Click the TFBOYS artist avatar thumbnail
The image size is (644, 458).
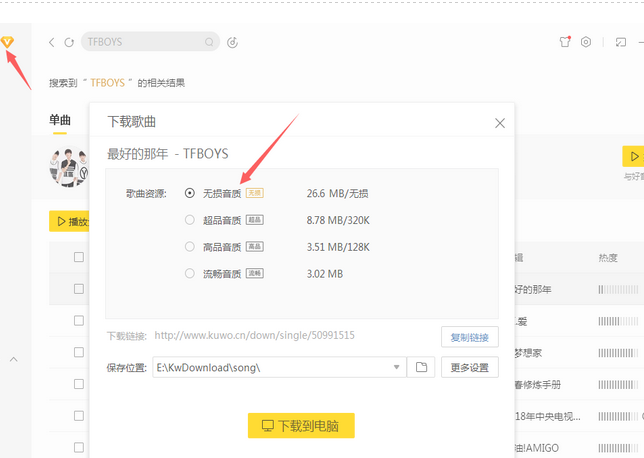click(x=69, y=167)
